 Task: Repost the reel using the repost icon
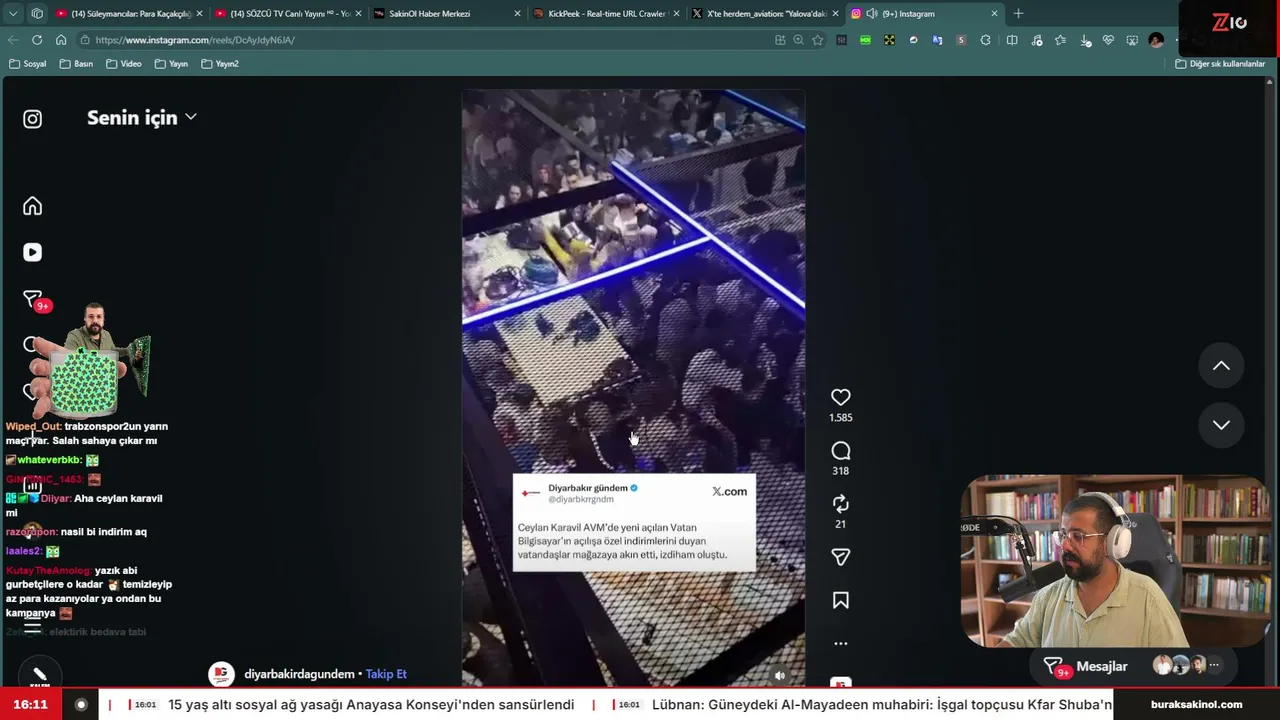841,504
